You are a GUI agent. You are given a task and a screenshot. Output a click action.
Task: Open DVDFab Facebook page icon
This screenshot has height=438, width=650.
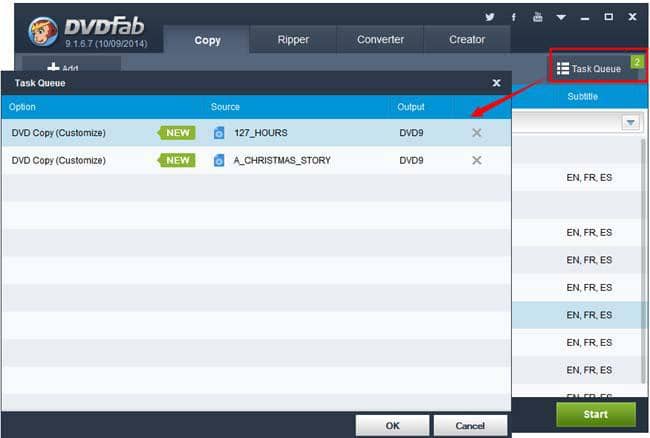pos(514,17)
